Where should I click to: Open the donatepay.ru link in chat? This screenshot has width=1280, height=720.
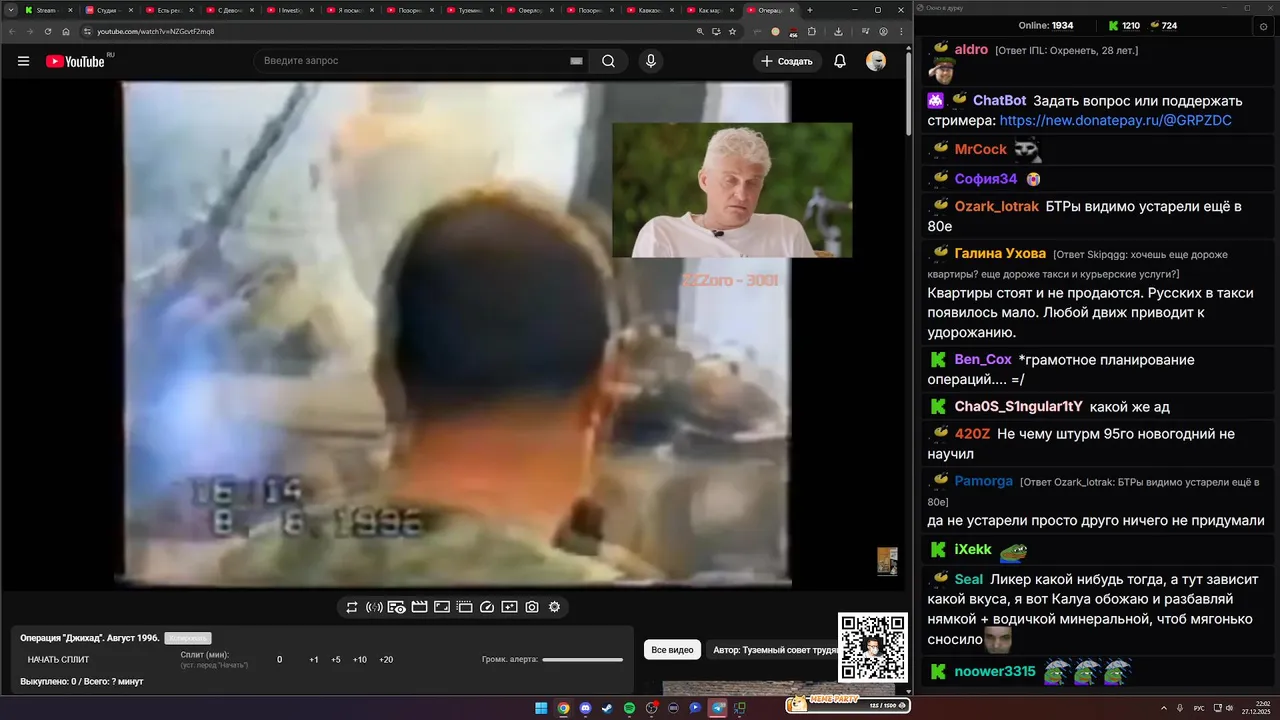[1115, 120]
